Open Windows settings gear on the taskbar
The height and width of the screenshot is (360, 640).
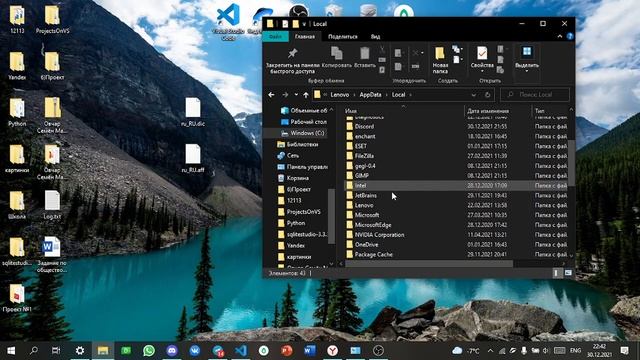point(80,351)
